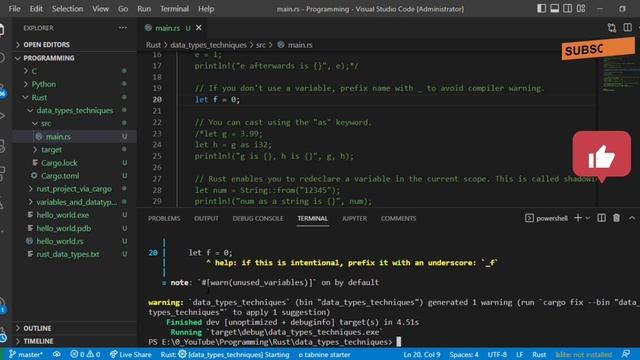This screenshot has height=360, width=640.
Task: Click the src breadcrumb segment
Action: coord(261,45)
